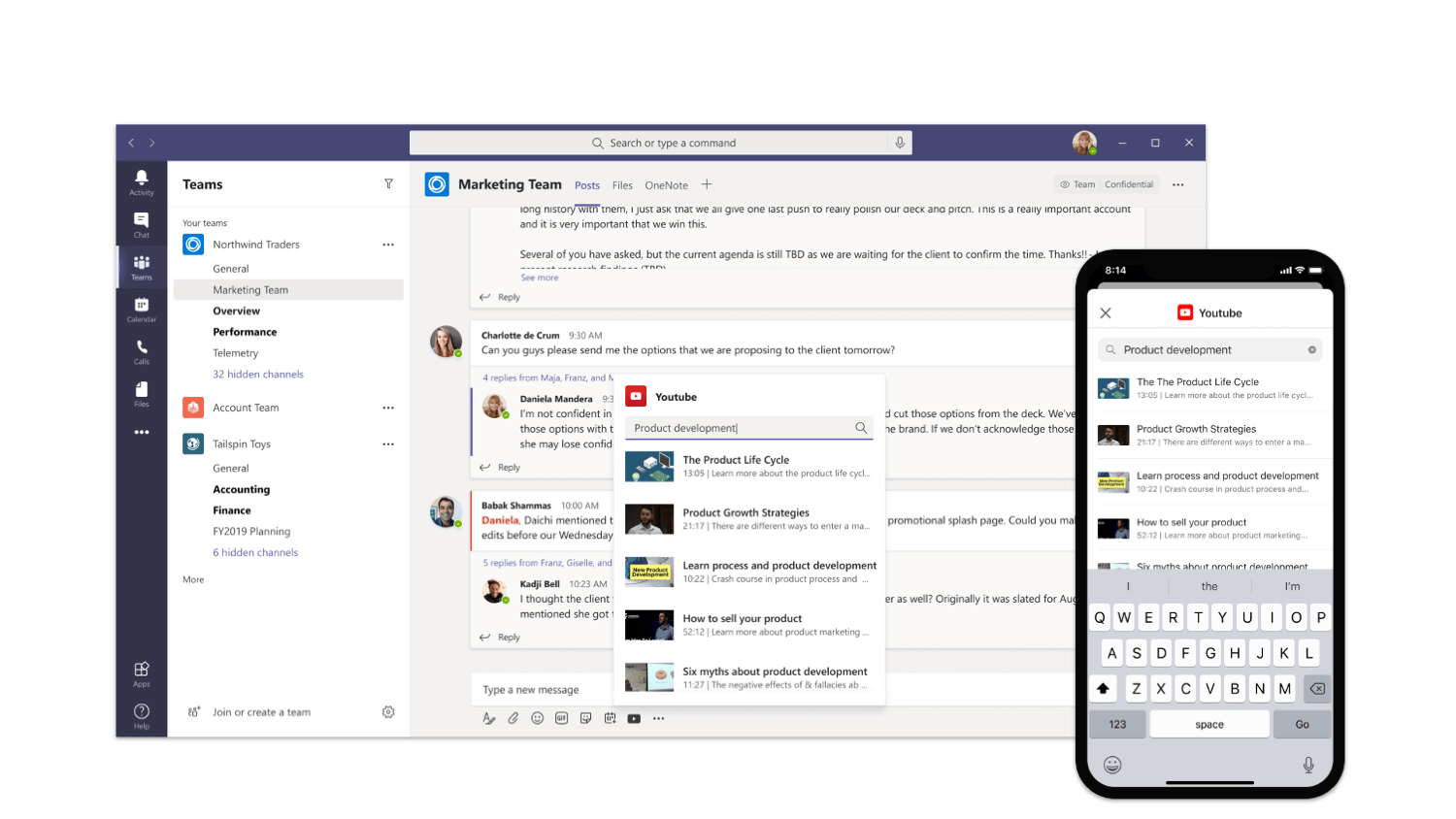
Task: Expand 6 hidden channels
Action: pos(255,553)
